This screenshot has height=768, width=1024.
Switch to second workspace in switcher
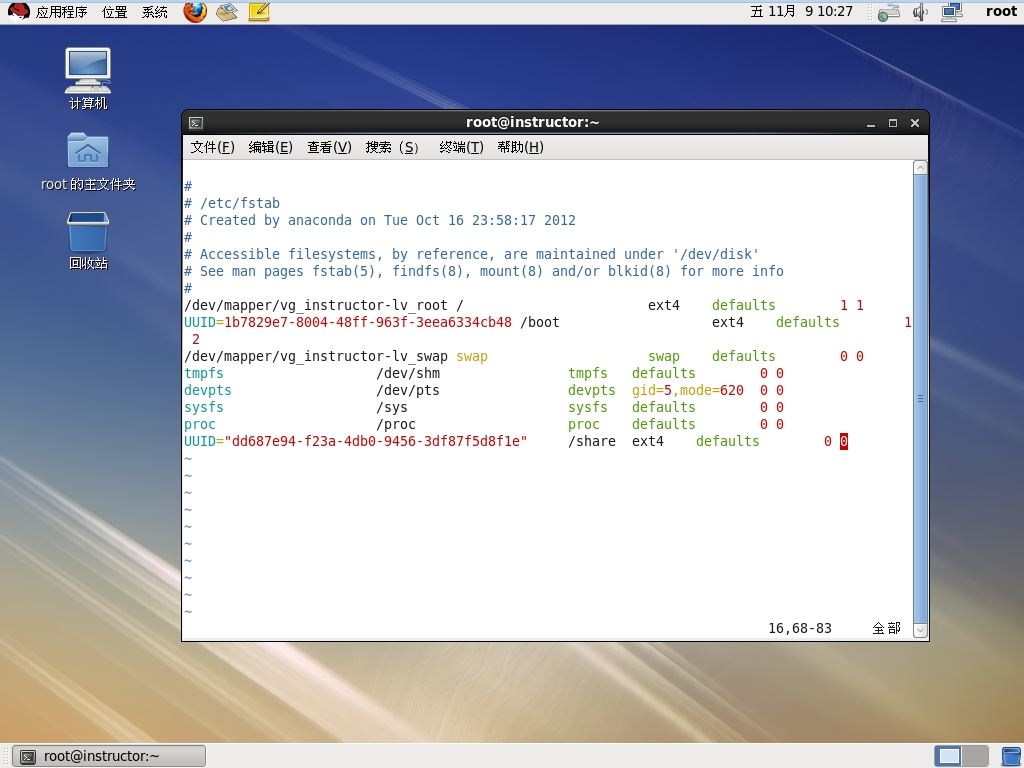click(975, 756)
